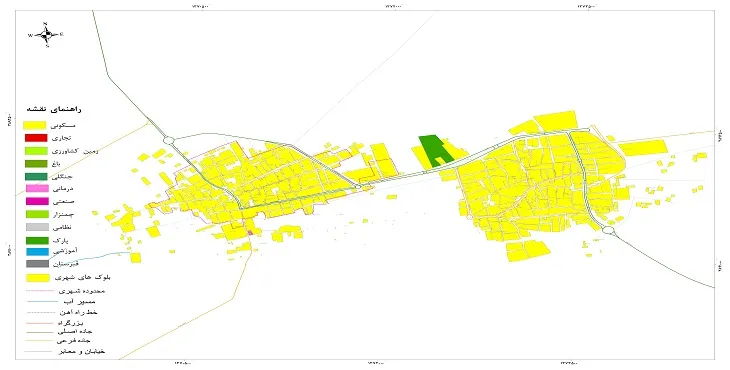Click the بزرگراه highway legend label
The width and height of the screenshot is (730, 370).
71,323
